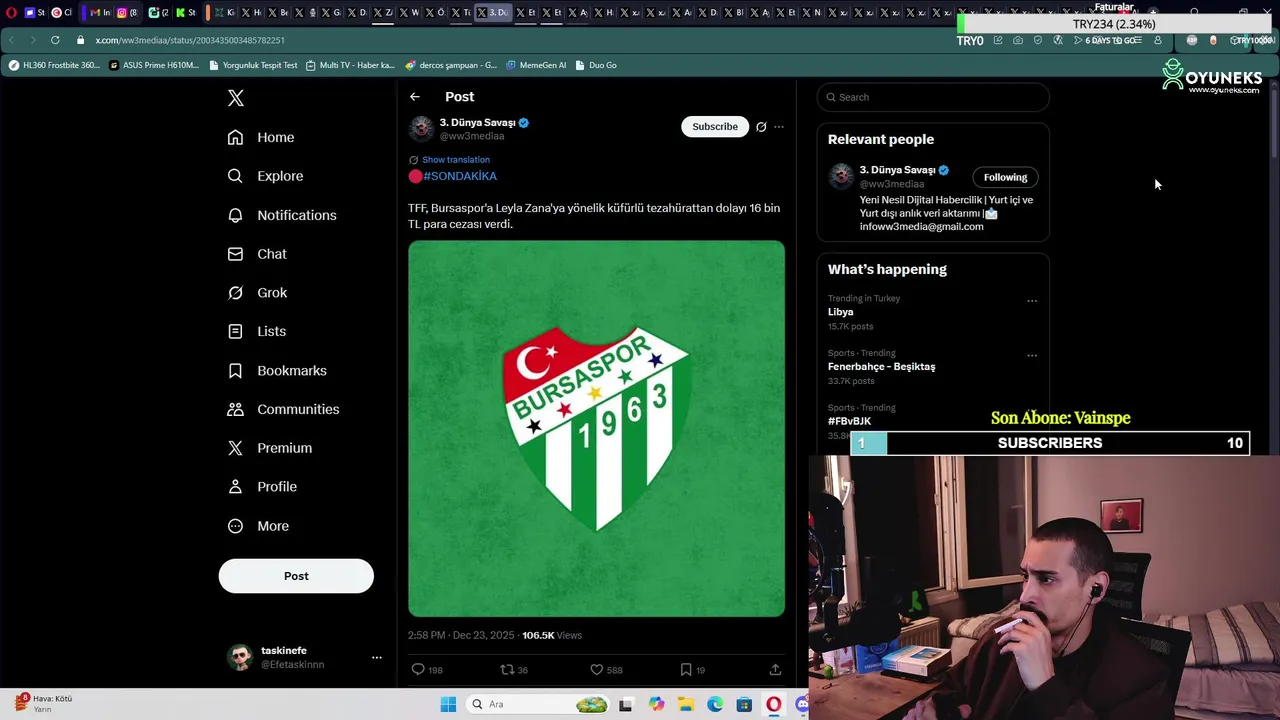Switch to the Gmail browser tab

(x=100, y=13)
